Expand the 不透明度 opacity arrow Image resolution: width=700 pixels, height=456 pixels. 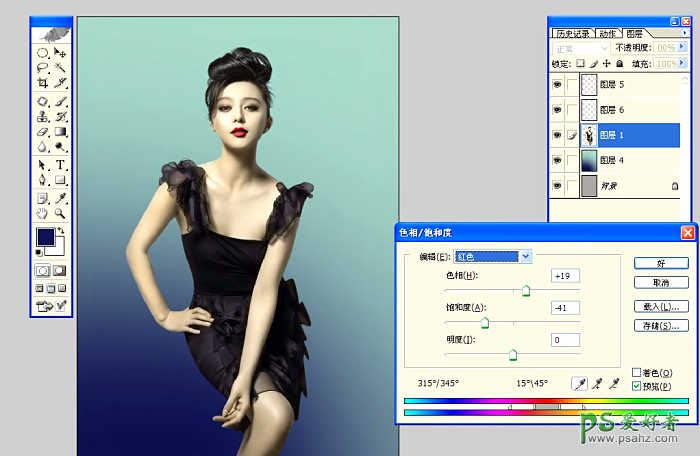(x=683, y=48)
